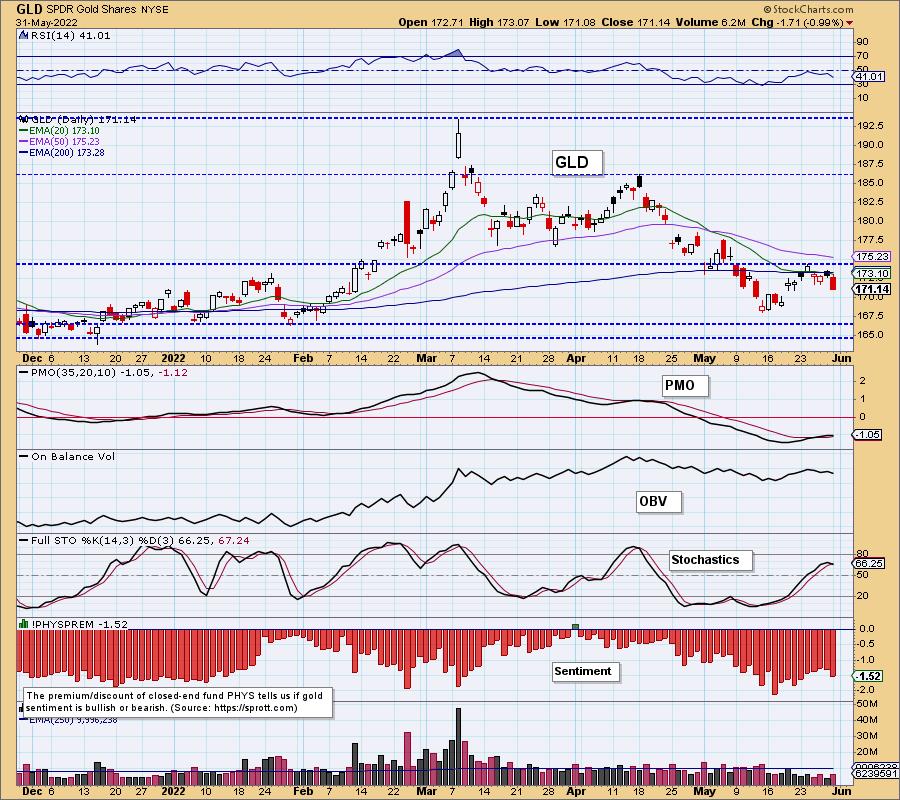Click the EMA(200) 173.28 legend entry
This screenshot has height=800, width=900.
coord(67,153)
